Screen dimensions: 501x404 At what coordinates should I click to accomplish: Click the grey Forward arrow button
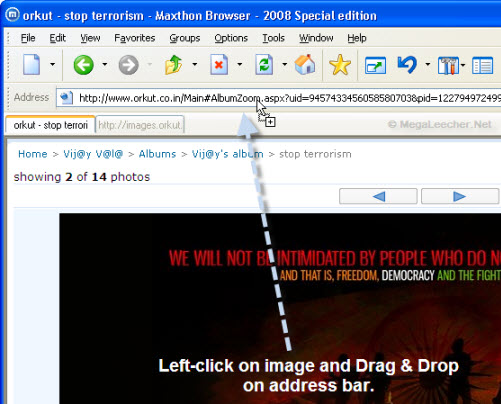click(129, 65)
